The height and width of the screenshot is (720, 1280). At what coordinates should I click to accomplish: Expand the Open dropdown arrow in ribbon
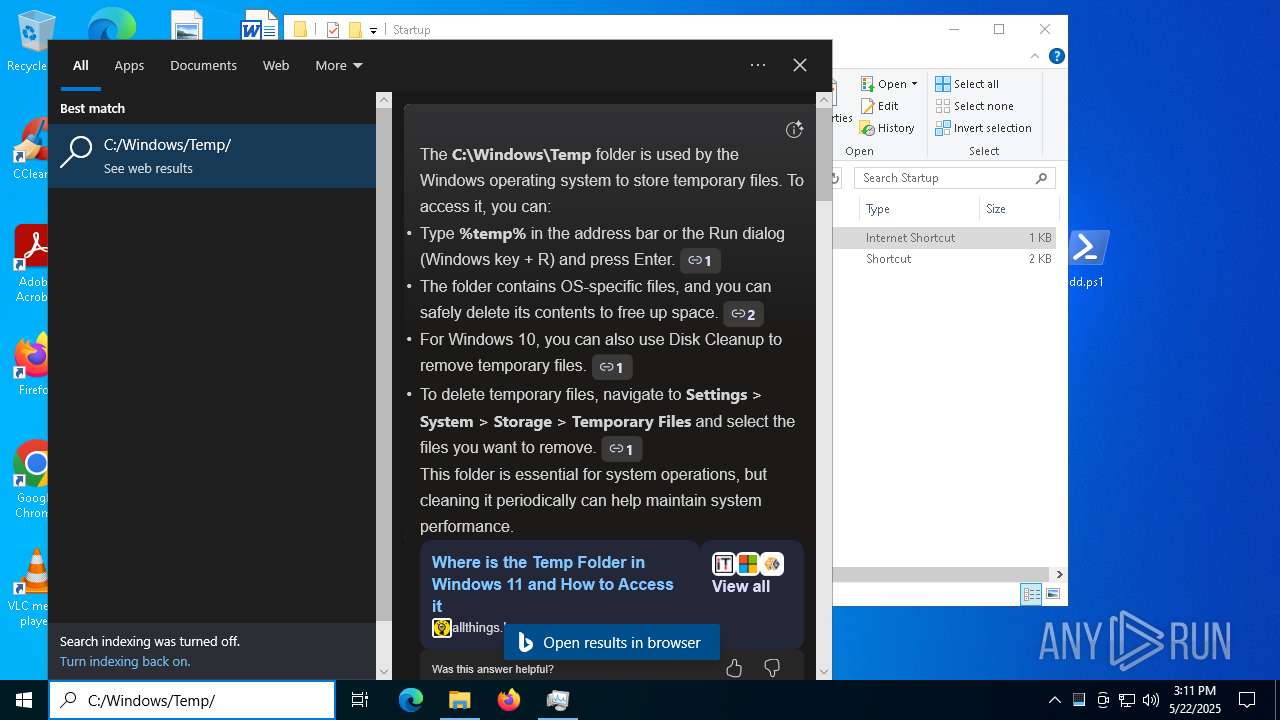(914, 84)
